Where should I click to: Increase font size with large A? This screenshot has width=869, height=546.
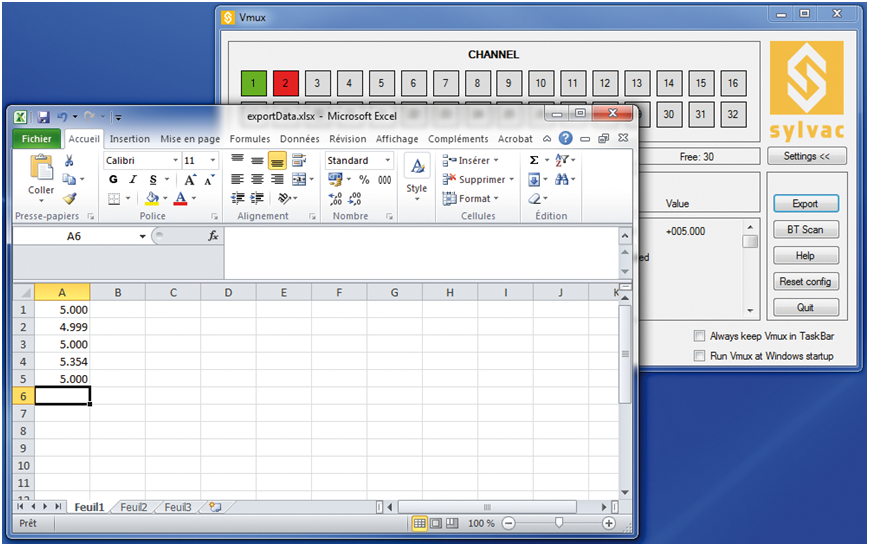pyautogui.click(x=190, y=180)
